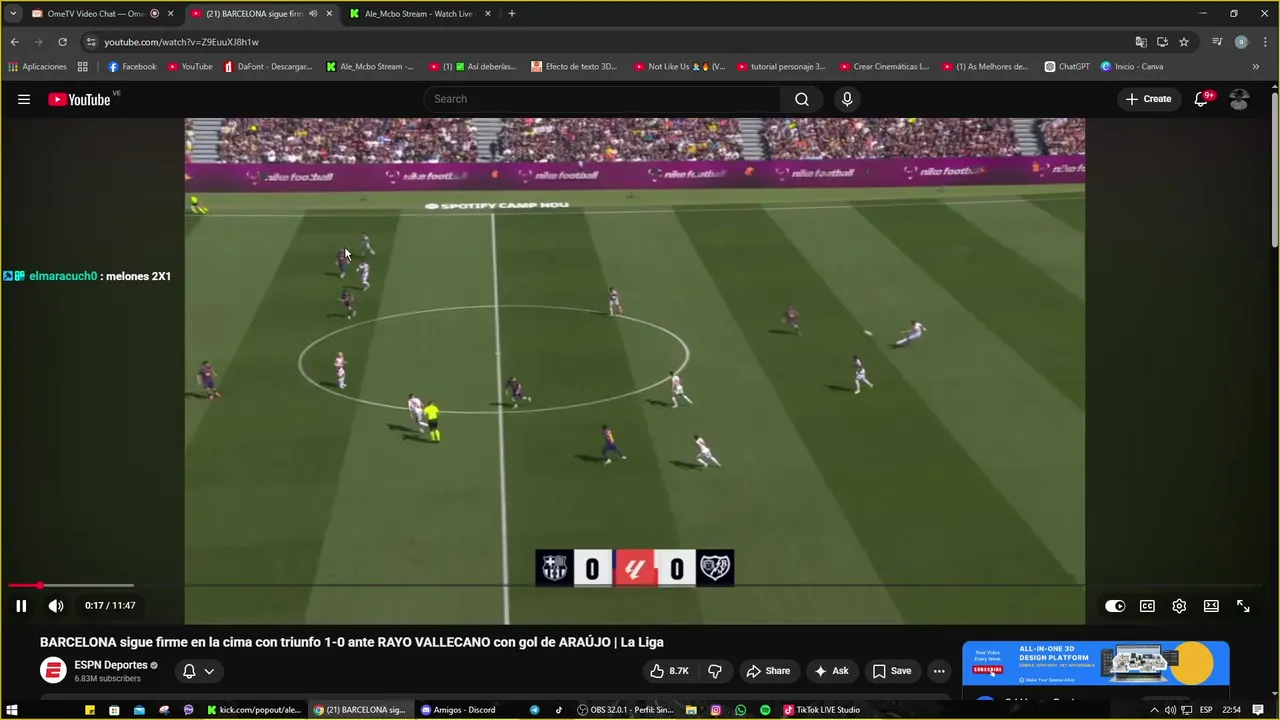This screenshot has width=1280, height=720.
Task: Open the ChatGPT bookmark
Action: tap(1067, 67)
